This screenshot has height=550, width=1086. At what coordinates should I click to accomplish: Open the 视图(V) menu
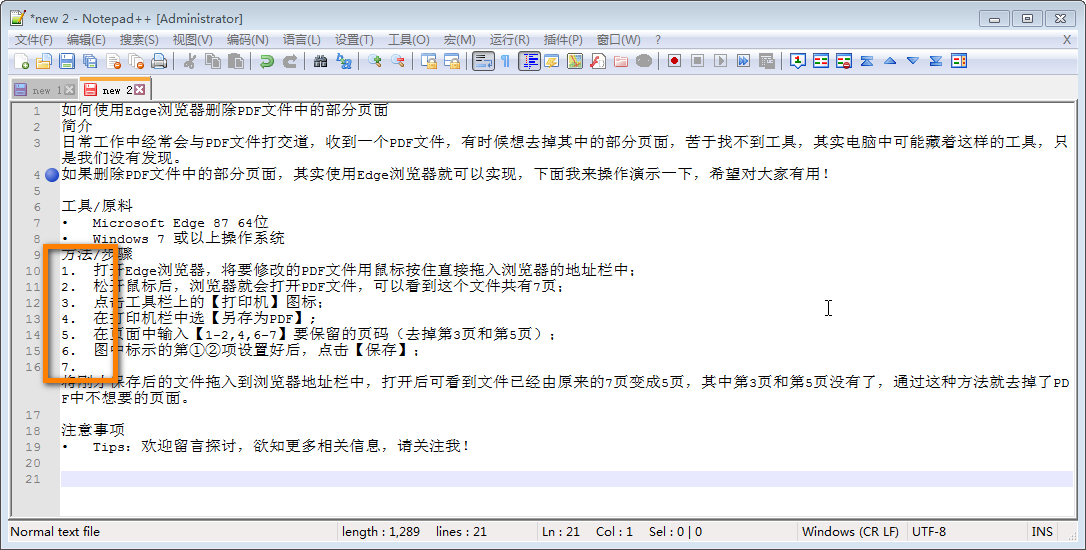tap(192, 39)
